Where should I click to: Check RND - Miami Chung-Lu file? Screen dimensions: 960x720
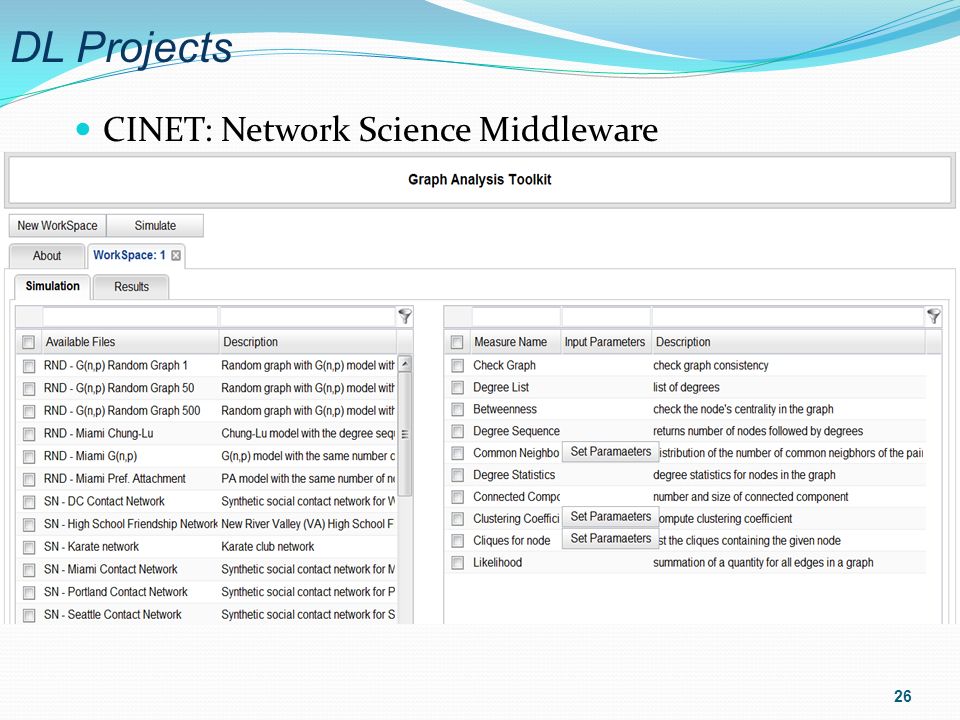(29, 434)
